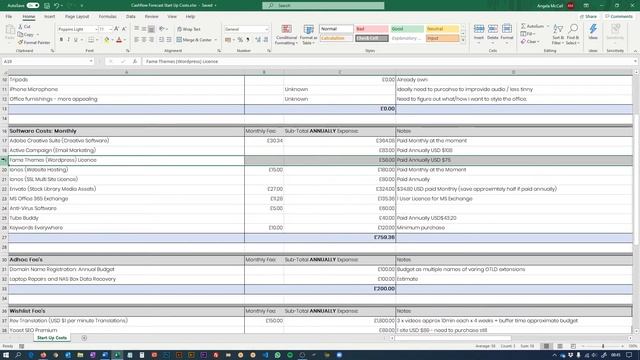Switch to the Page Layout tab
Viewport: 640px width, 360px height.
tap(77, 17)
